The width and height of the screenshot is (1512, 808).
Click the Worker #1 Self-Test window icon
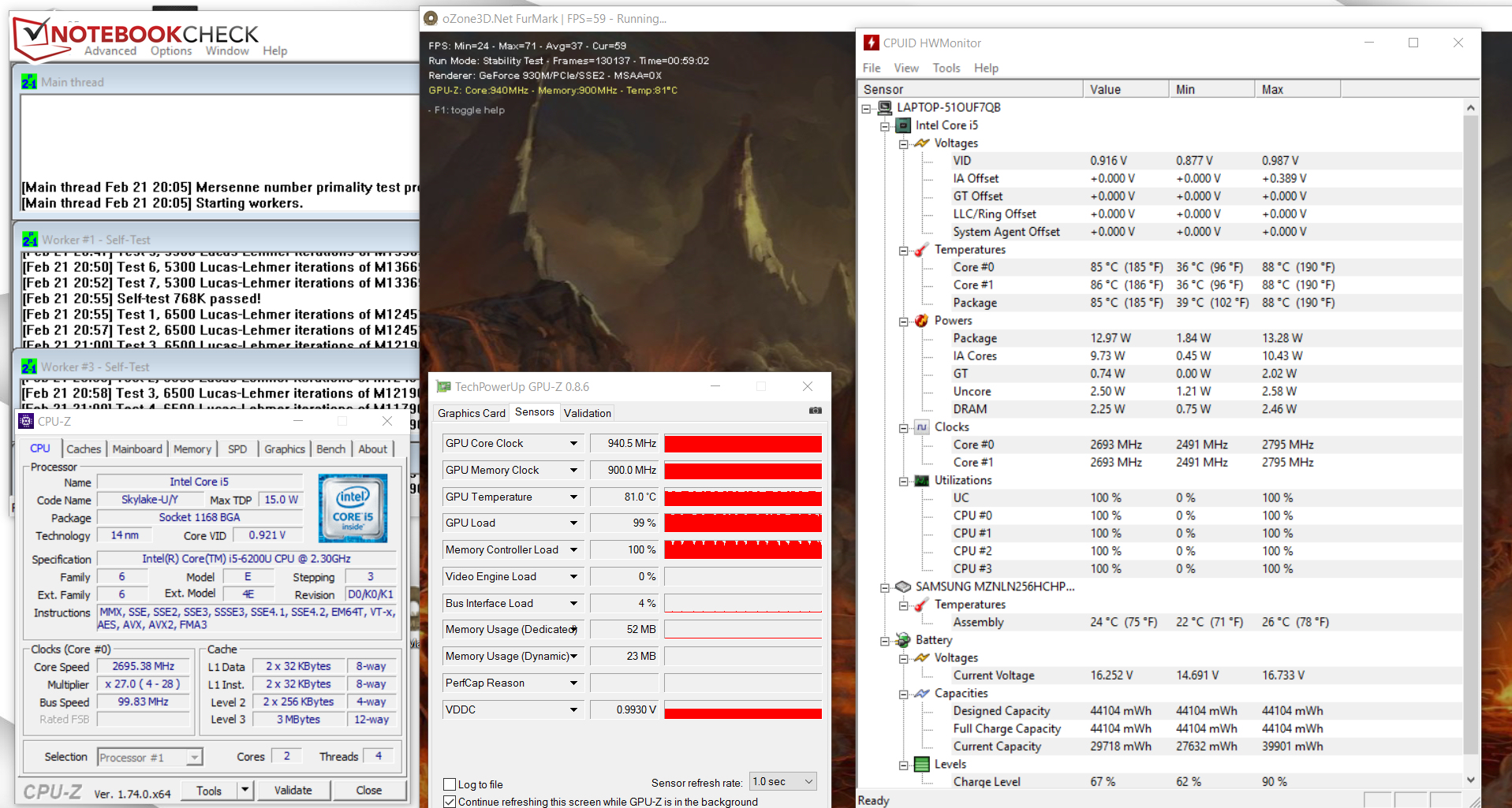click(x=30, y=240)
